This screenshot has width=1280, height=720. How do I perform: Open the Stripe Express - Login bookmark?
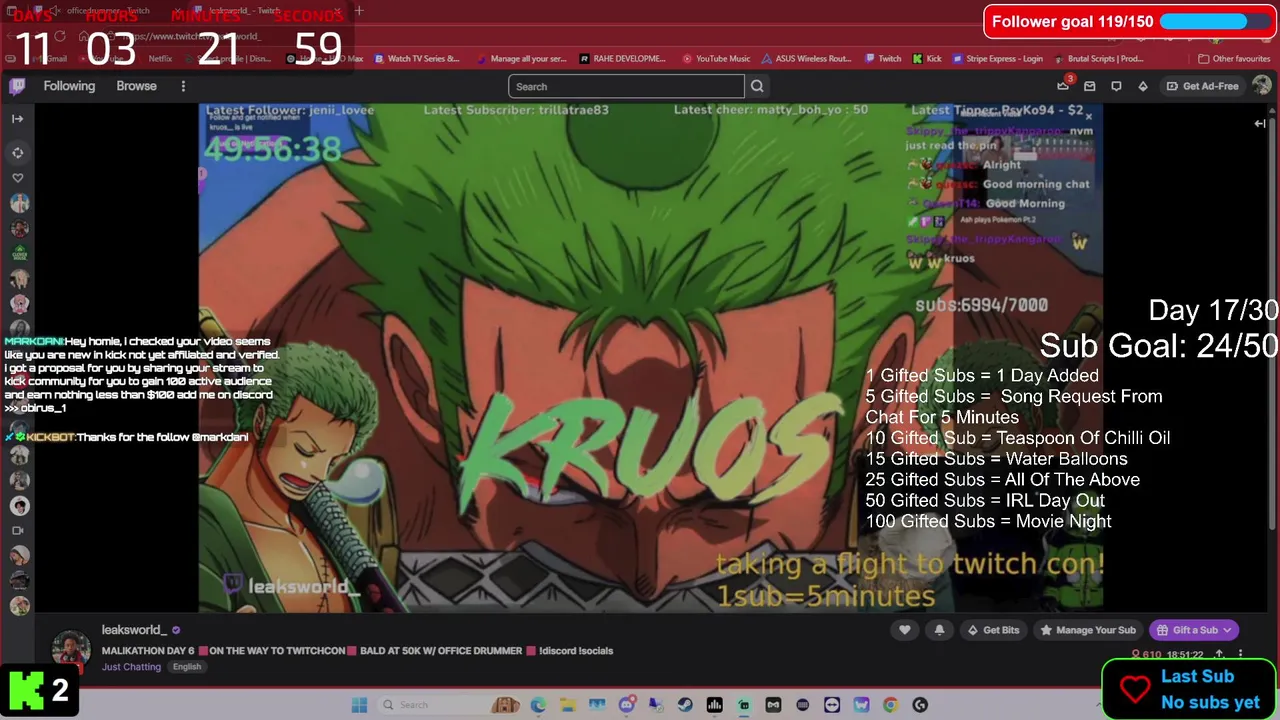(997, 59)
